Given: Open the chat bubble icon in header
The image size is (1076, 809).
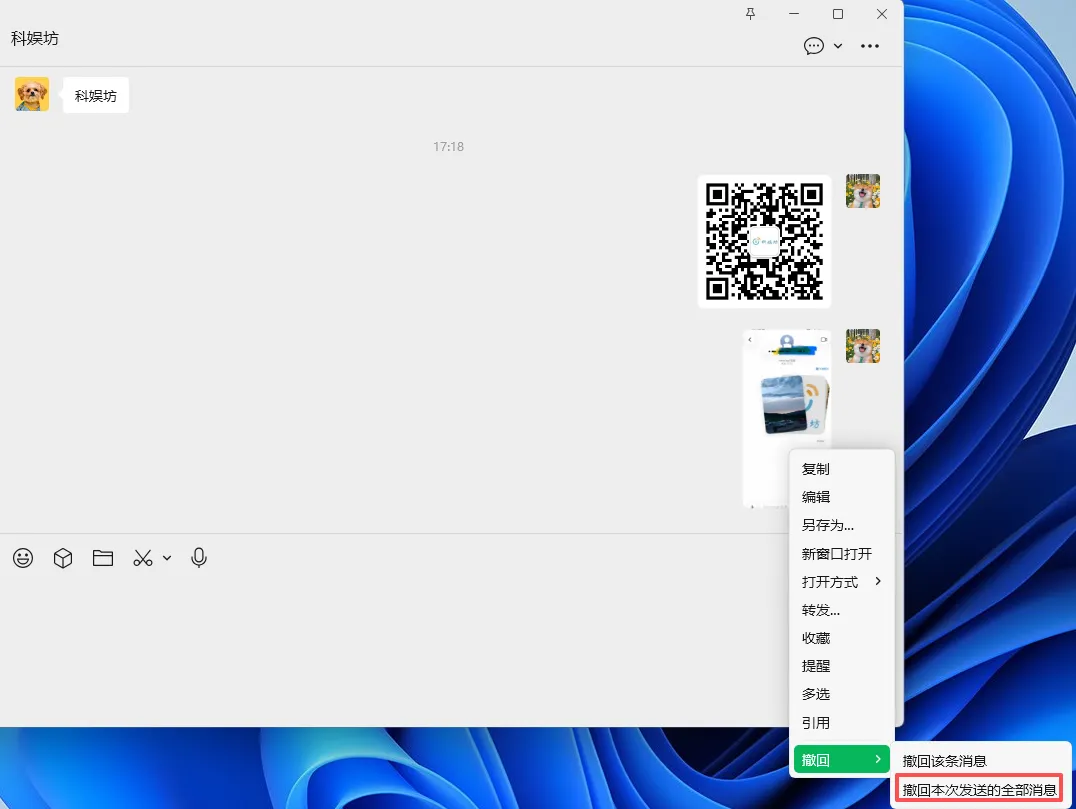Looking at the screenshot, I should click(814, 46).
